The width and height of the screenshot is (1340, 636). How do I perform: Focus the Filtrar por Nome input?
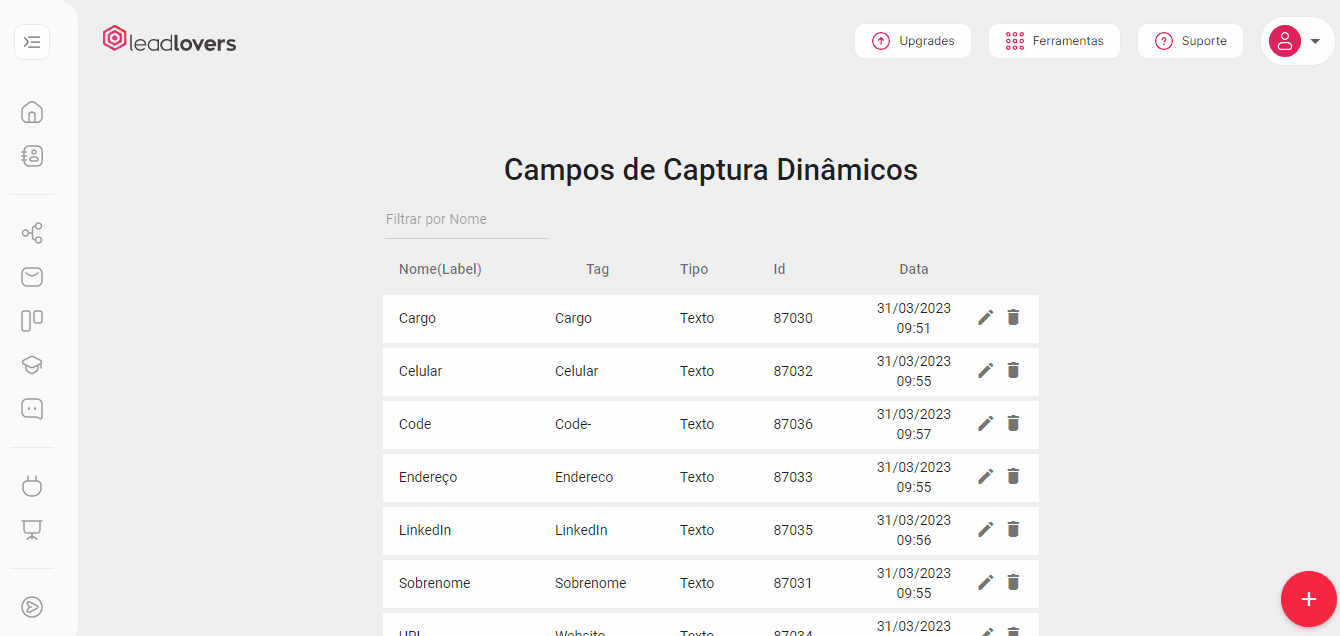467,220
